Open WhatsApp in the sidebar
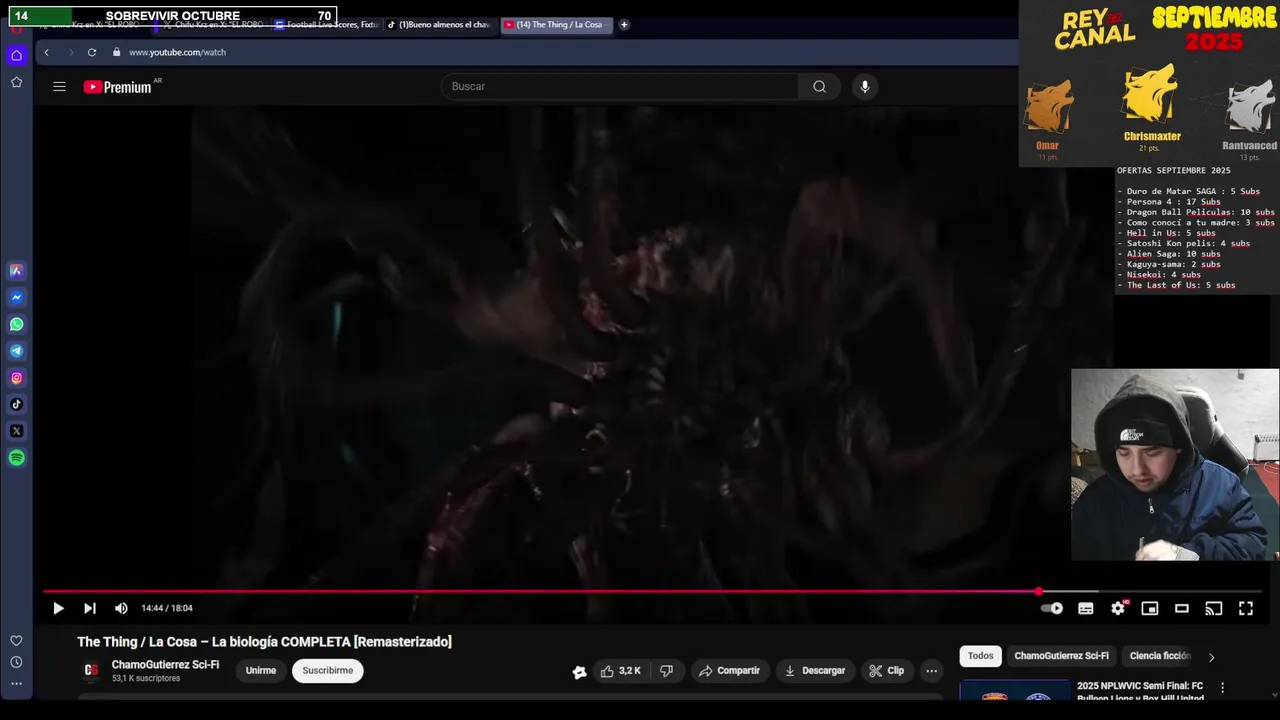The height and width of the screenshot is (720, 1280). 16,324
